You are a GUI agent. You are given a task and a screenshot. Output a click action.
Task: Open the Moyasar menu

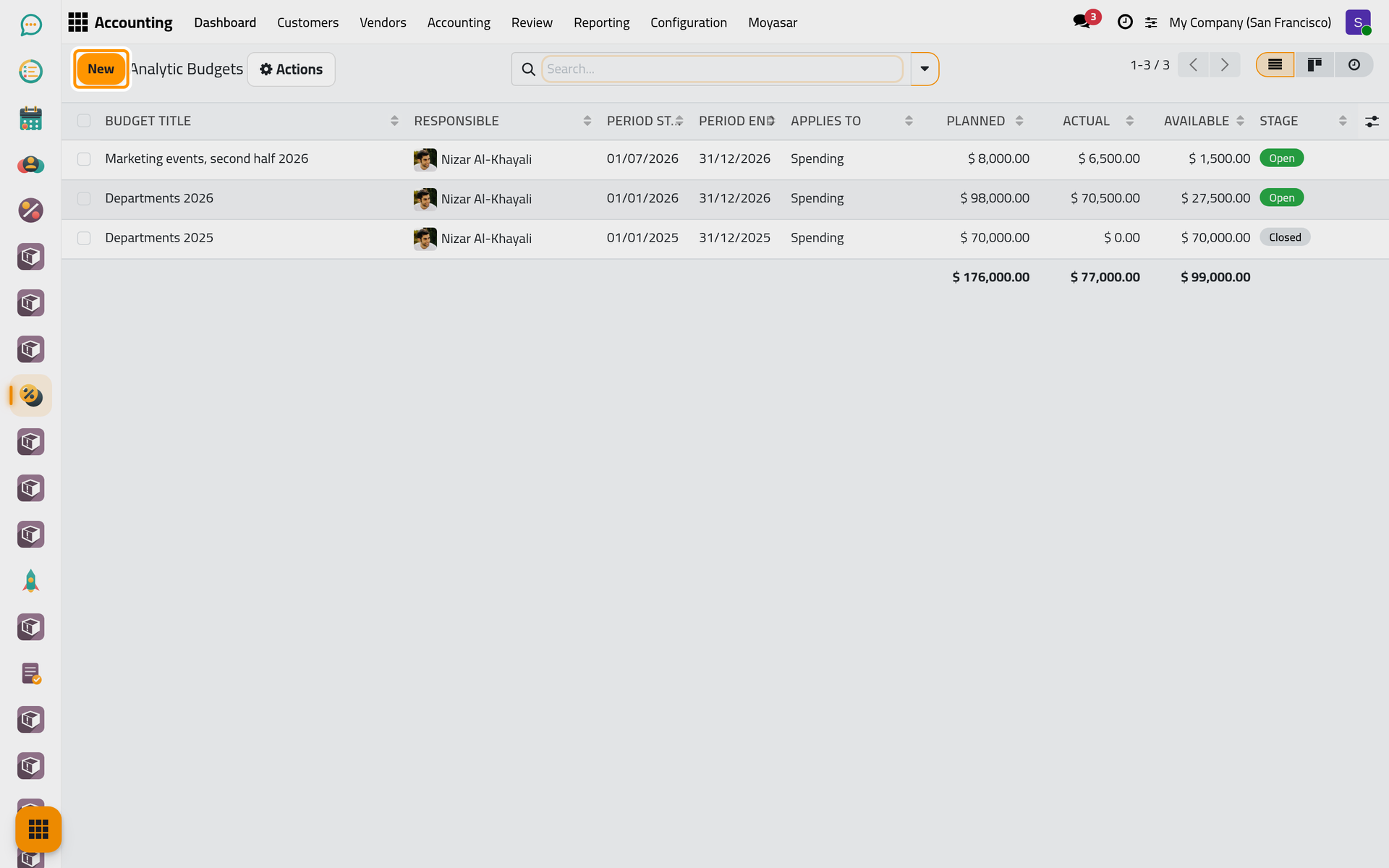pos(772,22)
